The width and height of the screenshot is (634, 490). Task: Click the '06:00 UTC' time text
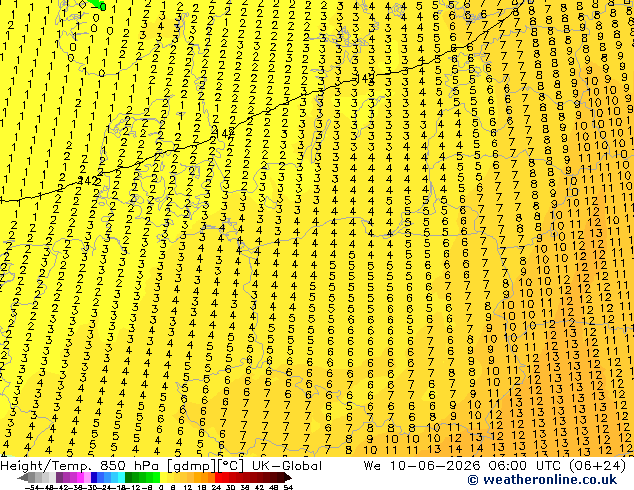tap(527, 466)
